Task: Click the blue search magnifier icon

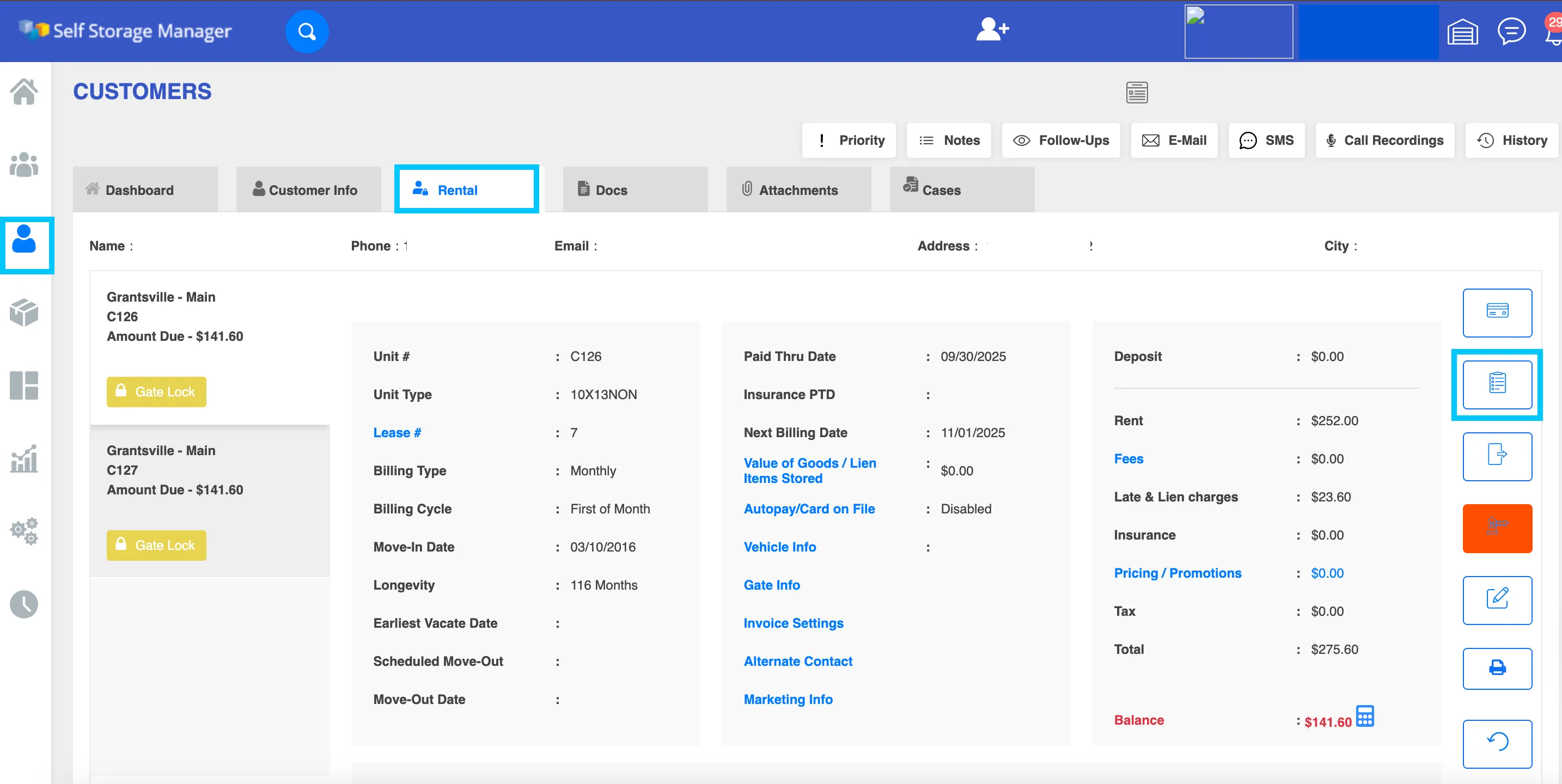Action: coord(307,31)
